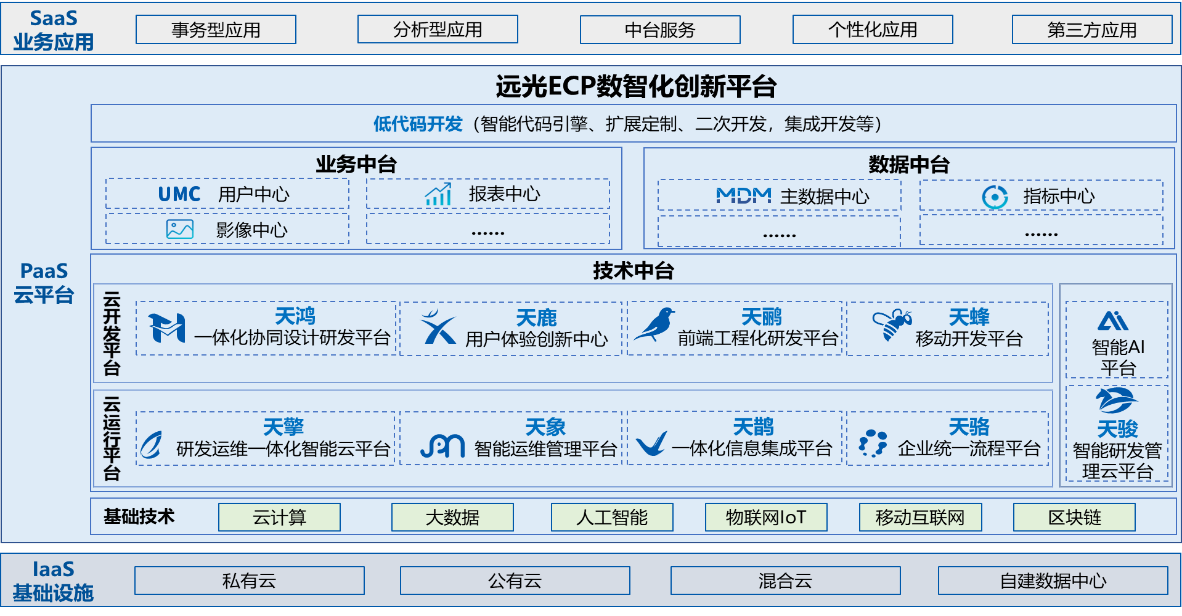Click the 主数据中心 label
The height and width of the screenshot is (616, 1182).
coord(825,196)
